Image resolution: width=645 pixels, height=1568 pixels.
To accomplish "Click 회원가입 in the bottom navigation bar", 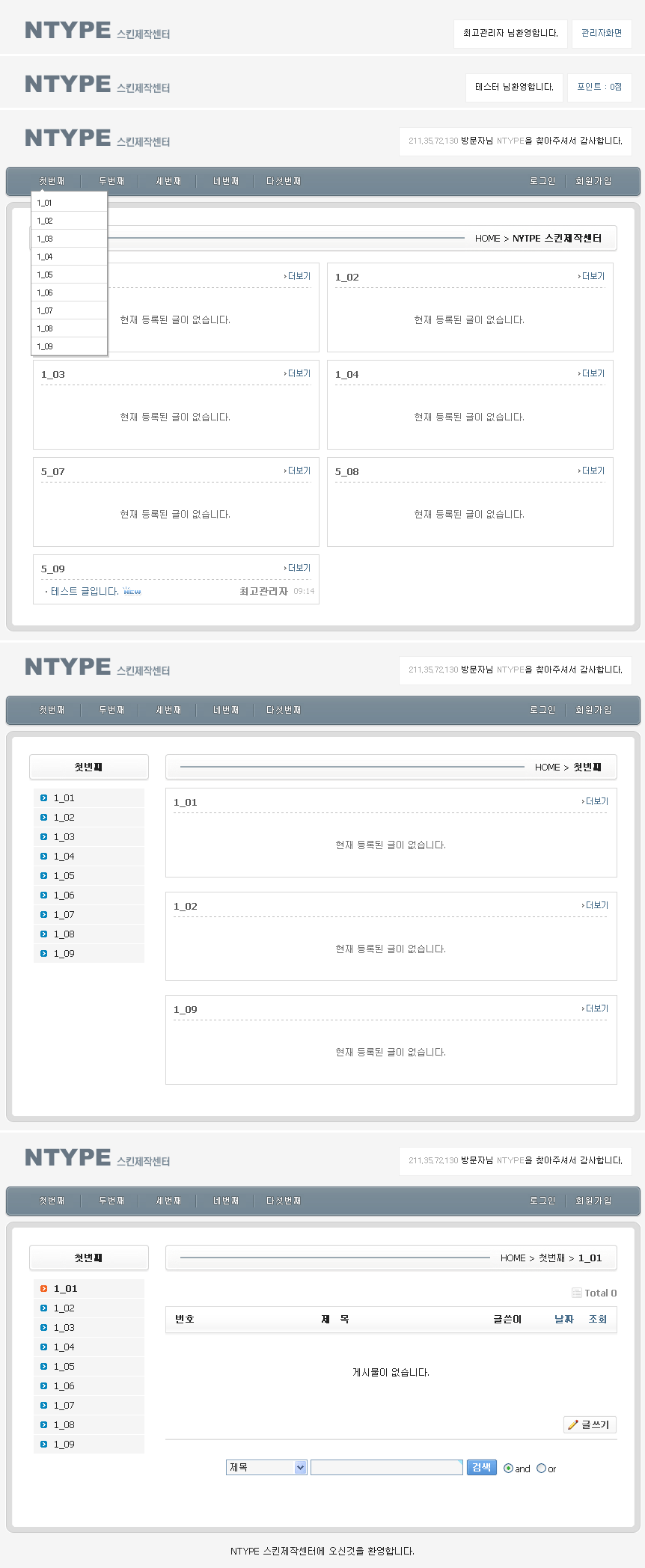I will pos(593,1201).
